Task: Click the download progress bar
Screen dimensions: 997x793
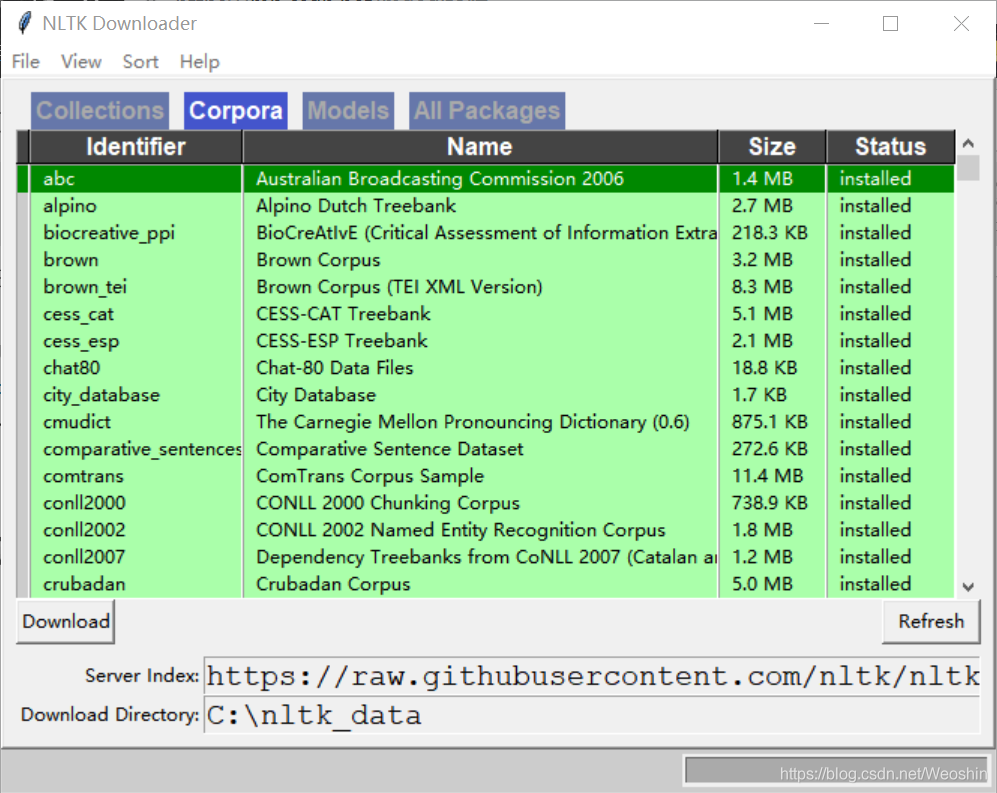Action: pyautogui.click(x=836, y=771)
